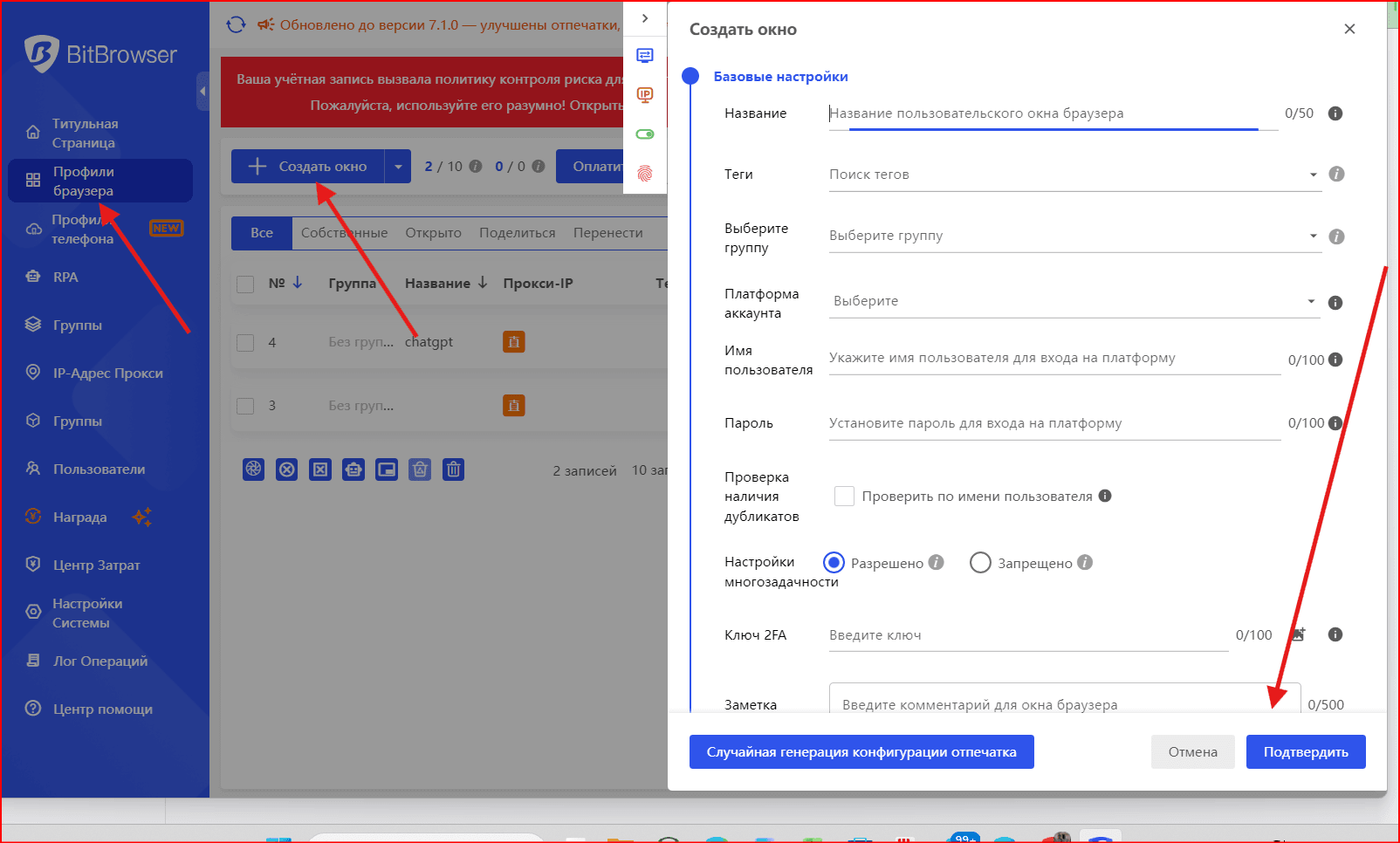The height and width of the screenshot is (843, 1400).
Task: Switch to the Собственные tab
Action: pos(344,233)
